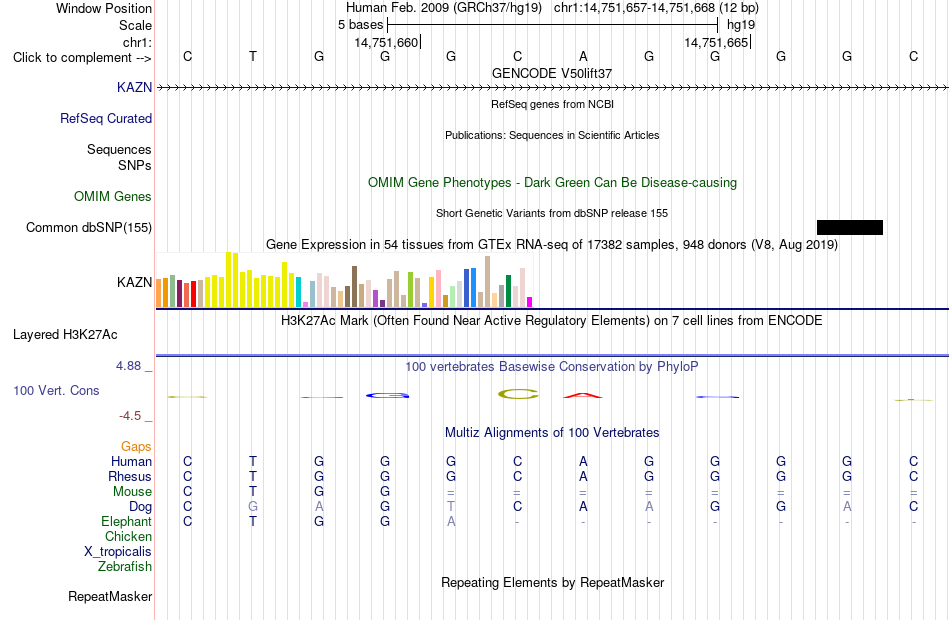Click the Dog species row label
950x620 pixels.
click(x=140, y=507)
